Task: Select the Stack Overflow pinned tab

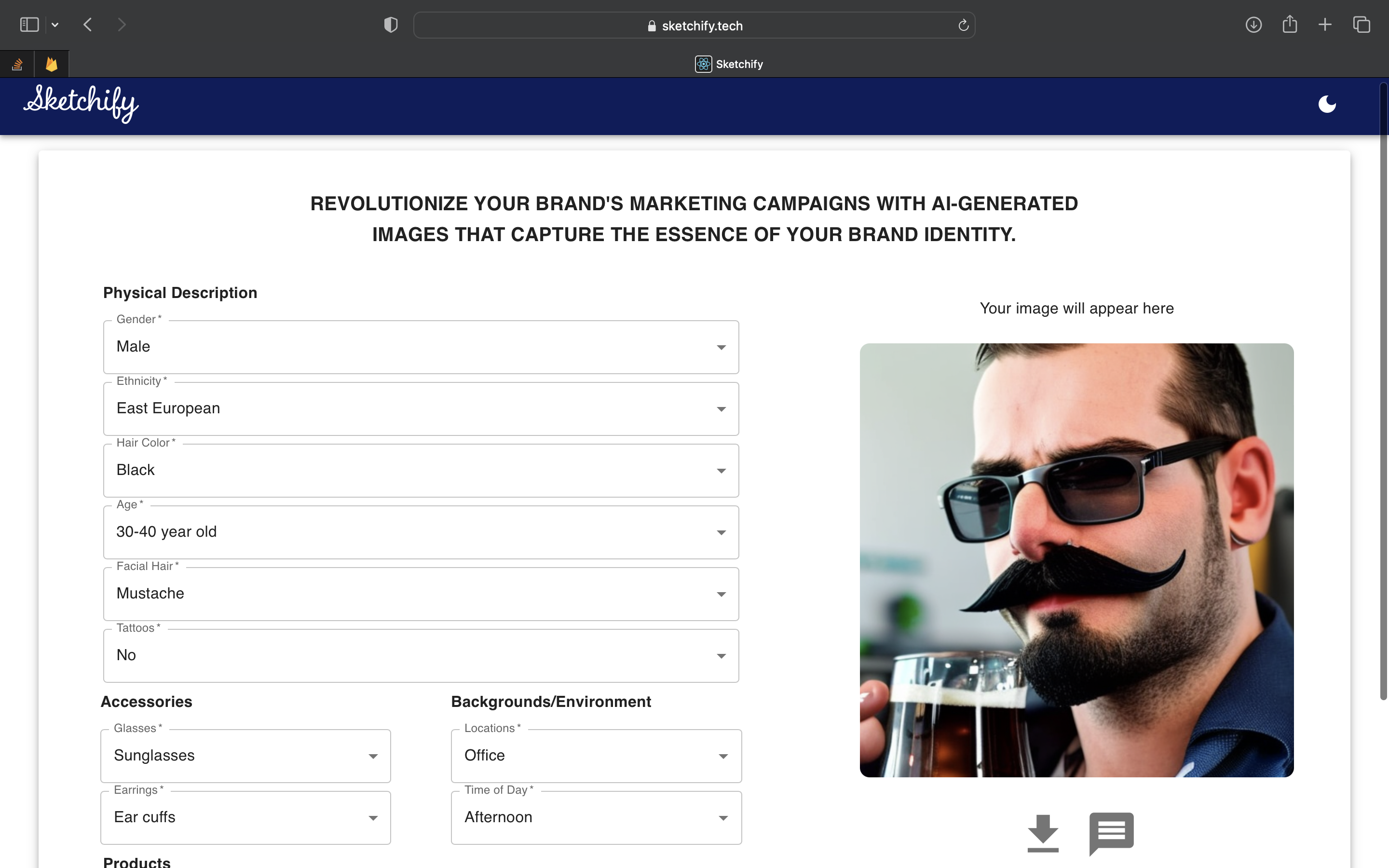Action: 17,64
